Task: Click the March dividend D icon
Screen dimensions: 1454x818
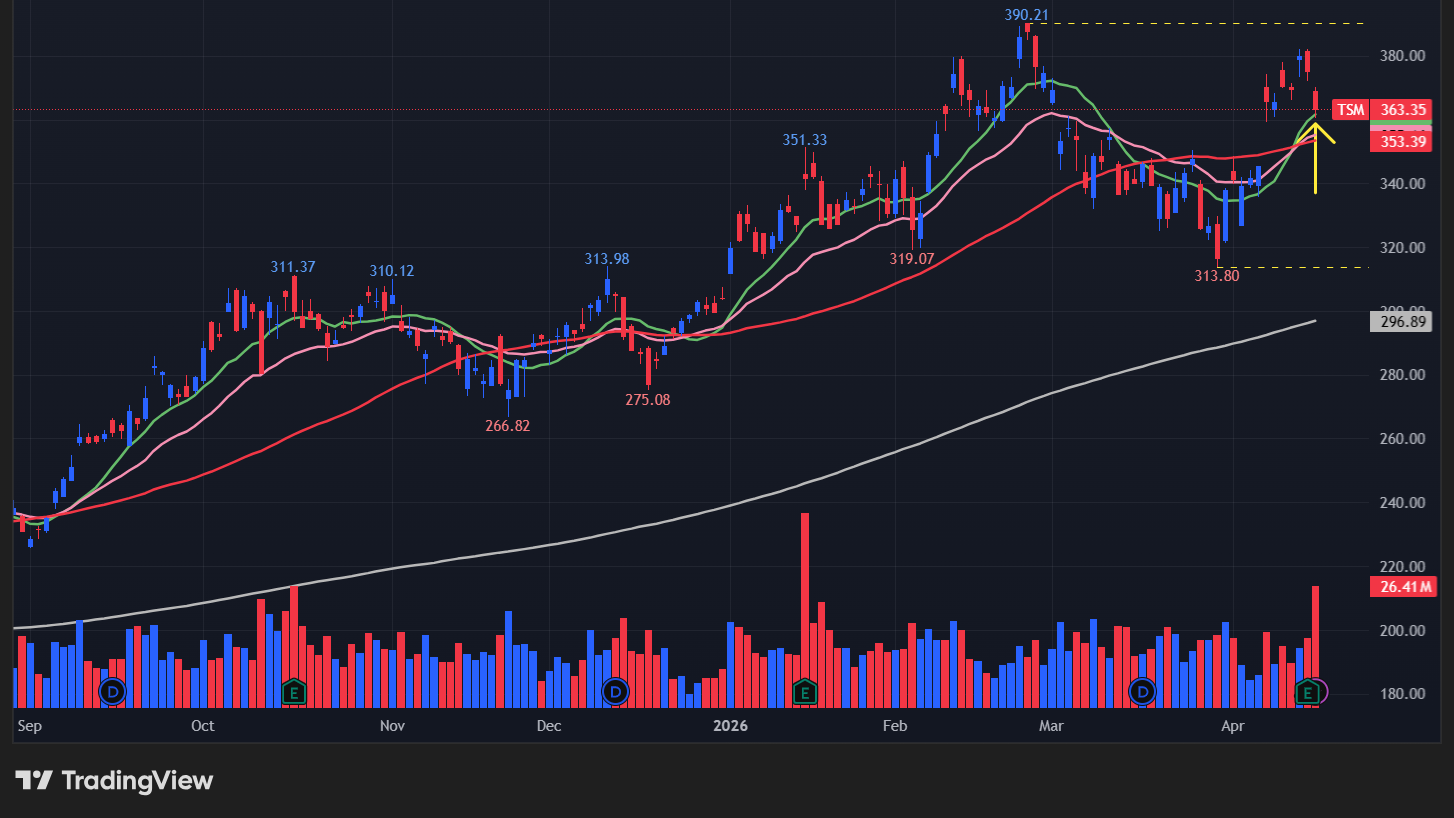Action: coord(1142,691)
